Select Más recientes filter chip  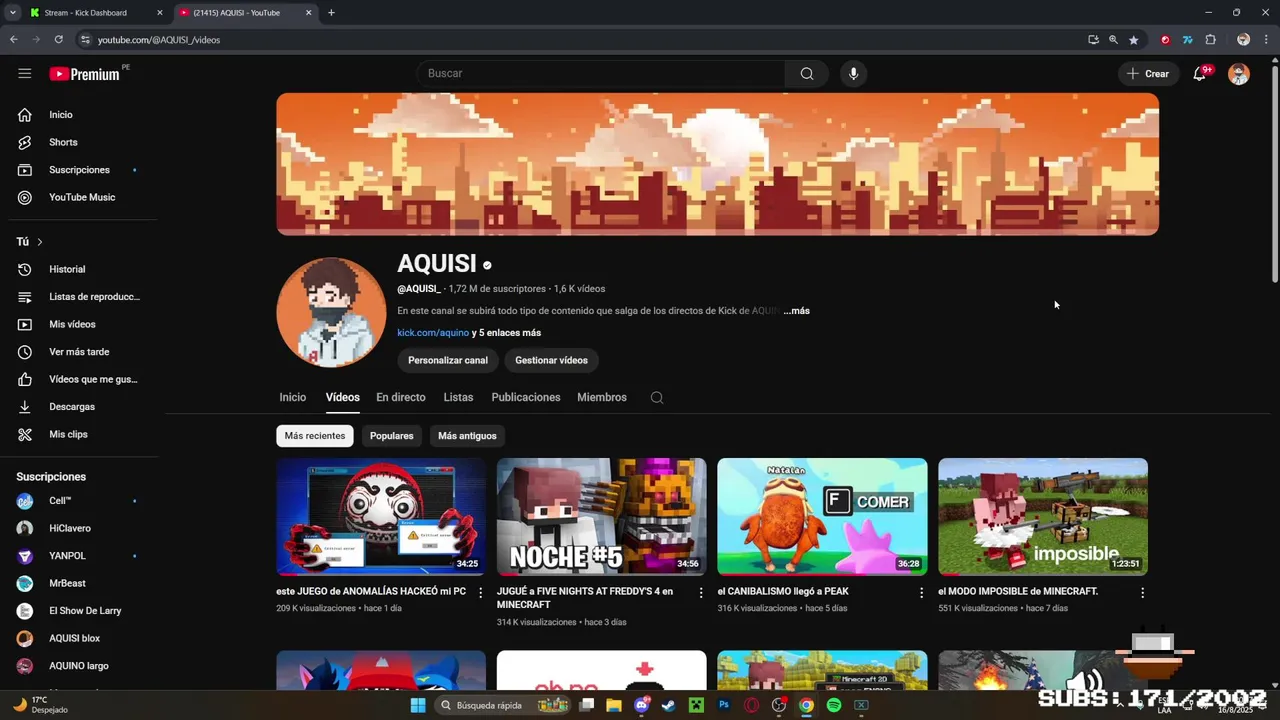tap(315, 436)
